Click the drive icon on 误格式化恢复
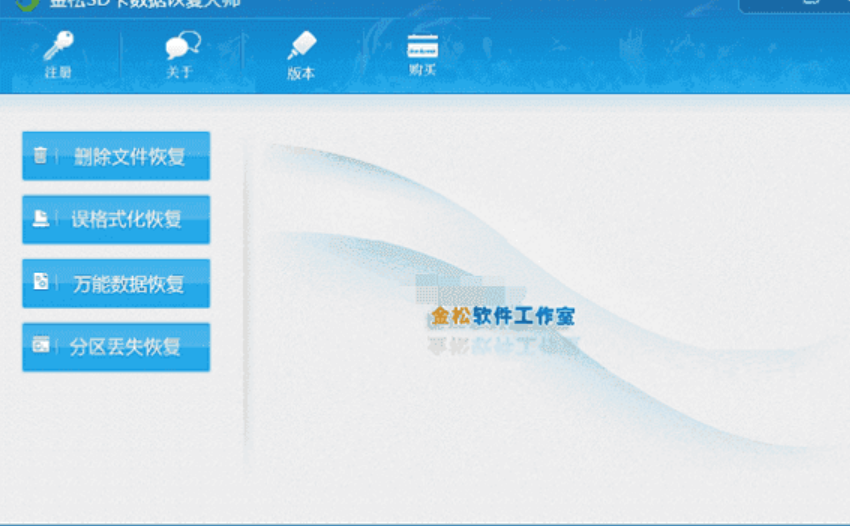This screenshot has width=850, height=526. [41, 220]
